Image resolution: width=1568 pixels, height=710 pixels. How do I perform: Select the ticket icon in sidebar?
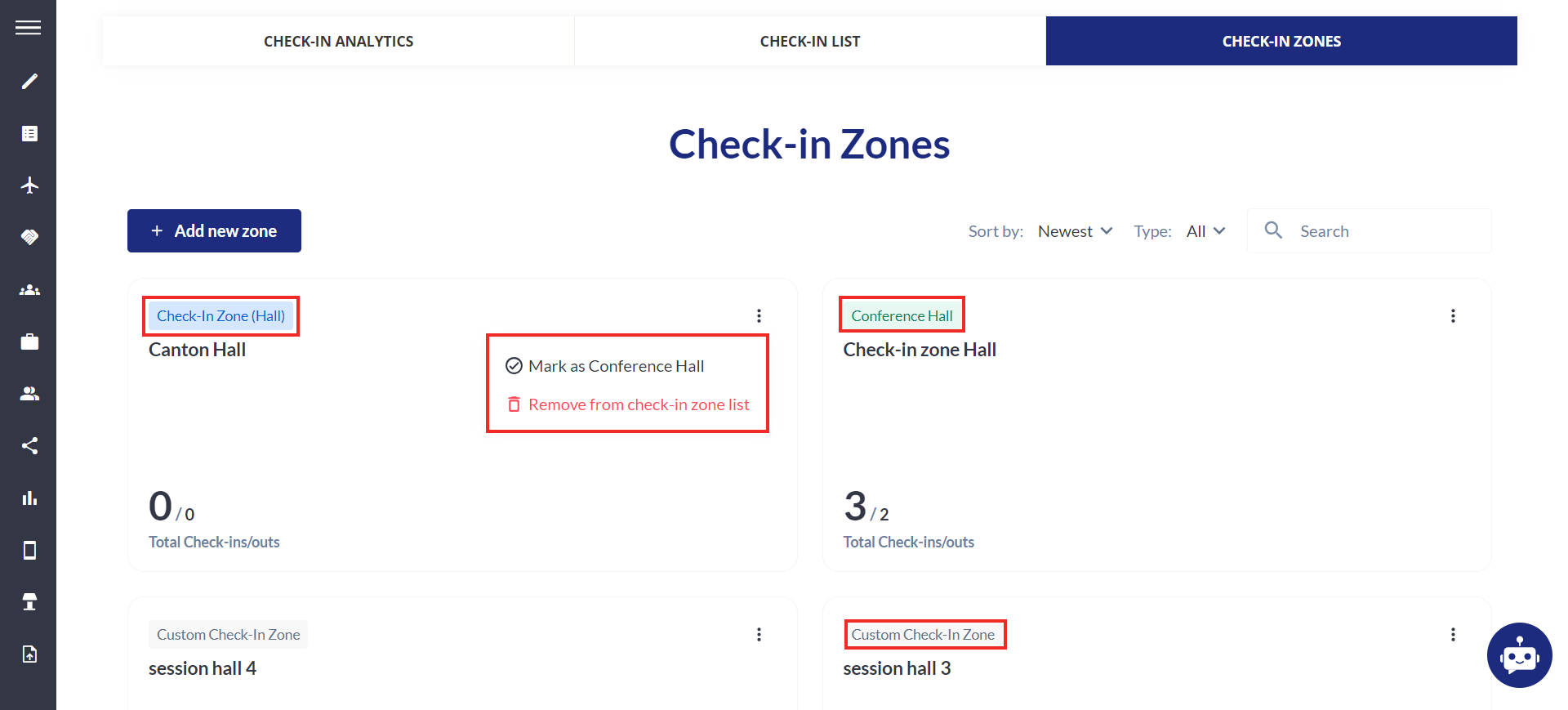pos(29,237)
